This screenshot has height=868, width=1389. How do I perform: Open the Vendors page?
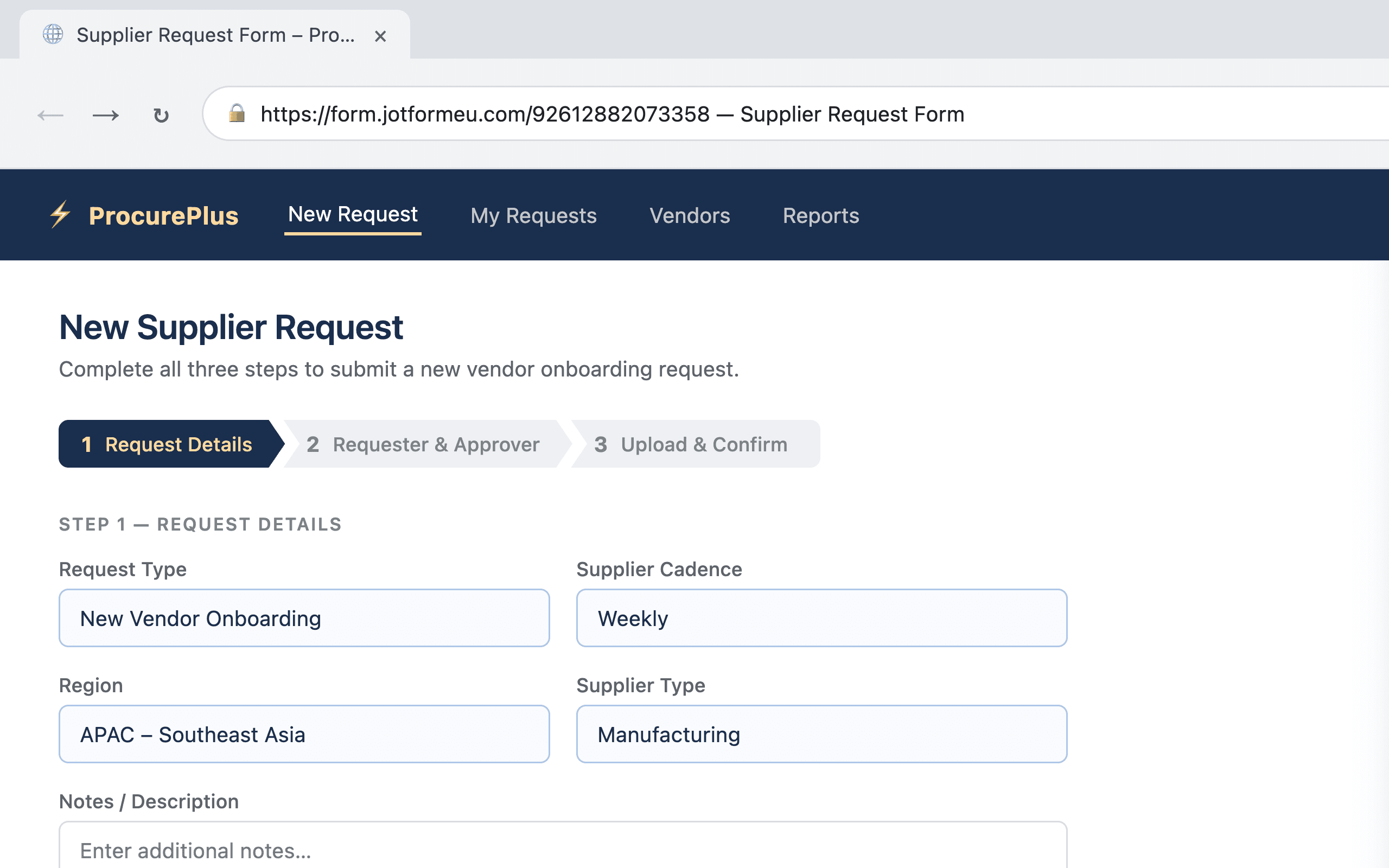tap(689, 215)
